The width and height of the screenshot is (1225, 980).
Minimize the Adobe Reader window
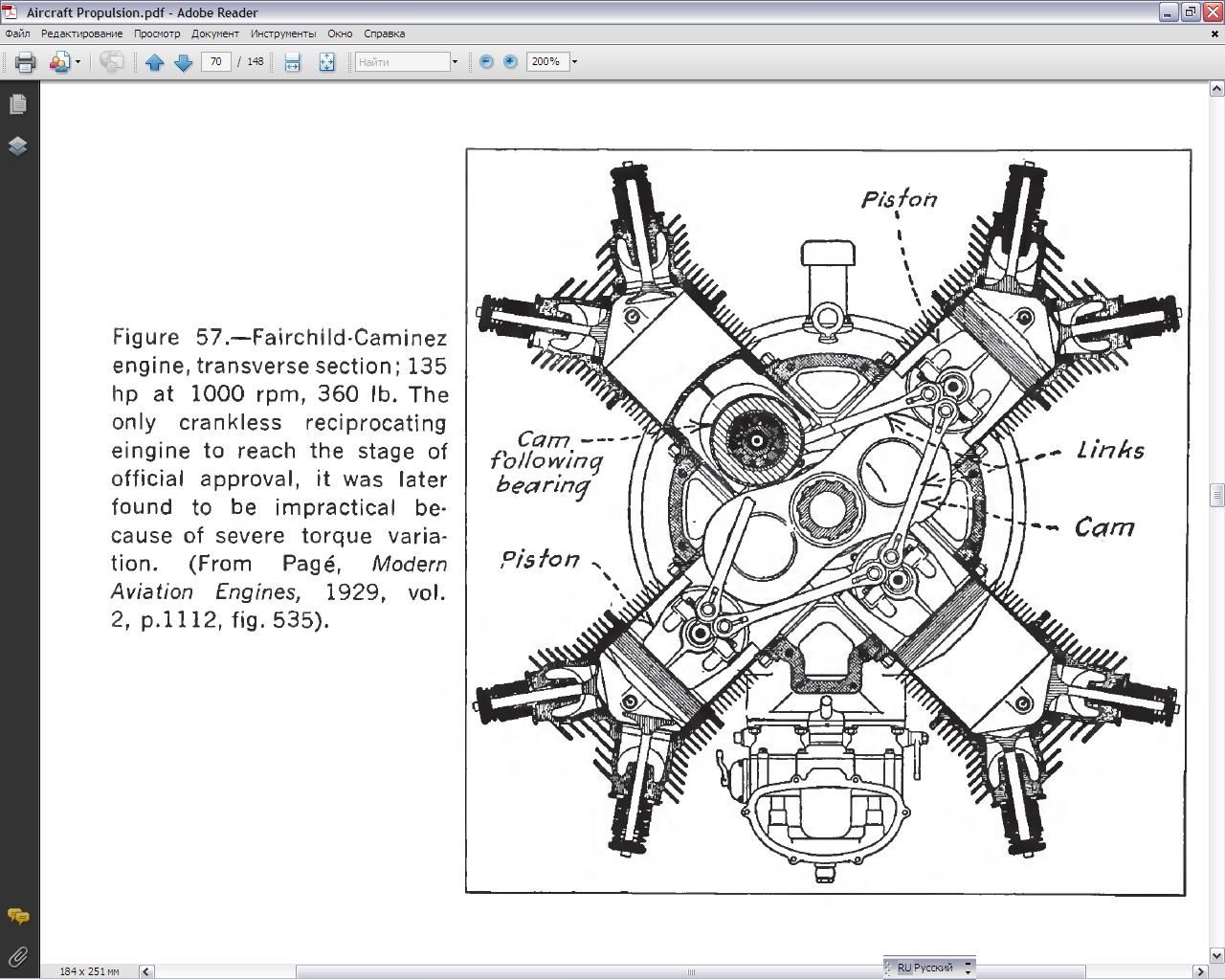click(1168, 12)
